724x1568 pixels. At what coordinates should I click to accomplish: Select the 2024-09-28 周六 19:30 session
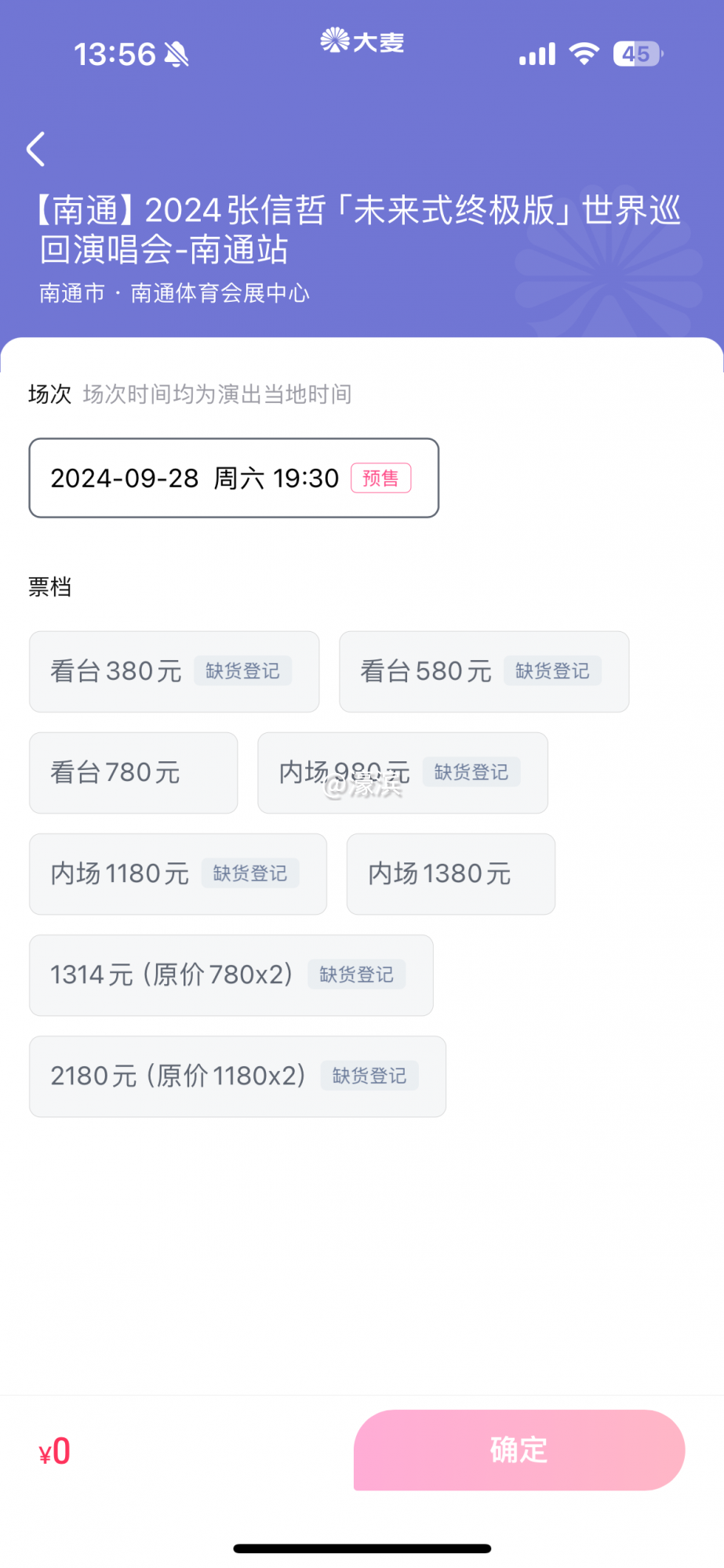[x=234, y=478]
